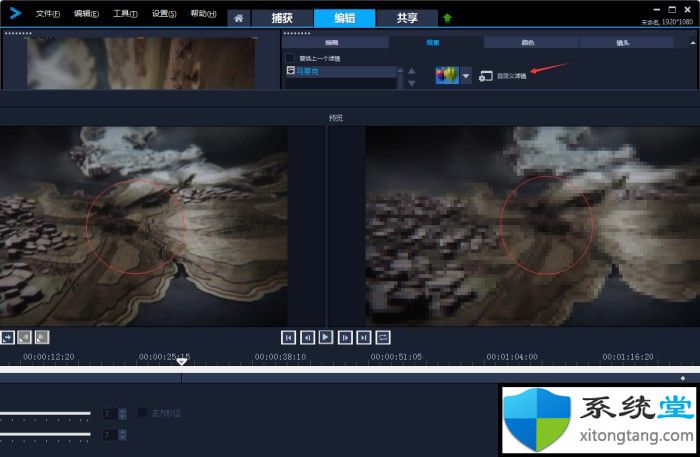Move filter up with the up triangle
Viewport: 700px width, 457px height.
point(412,71)
